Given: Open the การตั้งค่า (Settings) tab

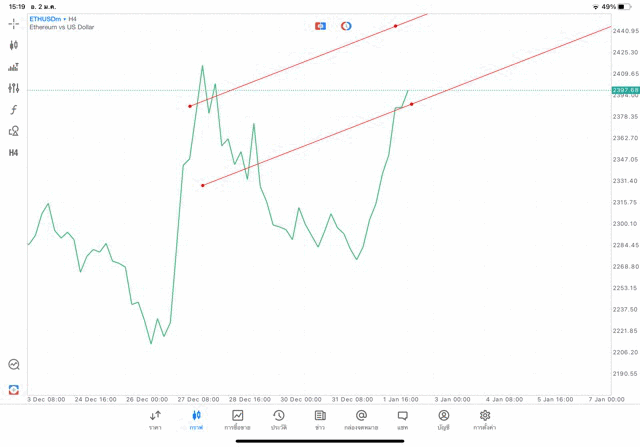Looking at the screenshot, I should (485, 420).
